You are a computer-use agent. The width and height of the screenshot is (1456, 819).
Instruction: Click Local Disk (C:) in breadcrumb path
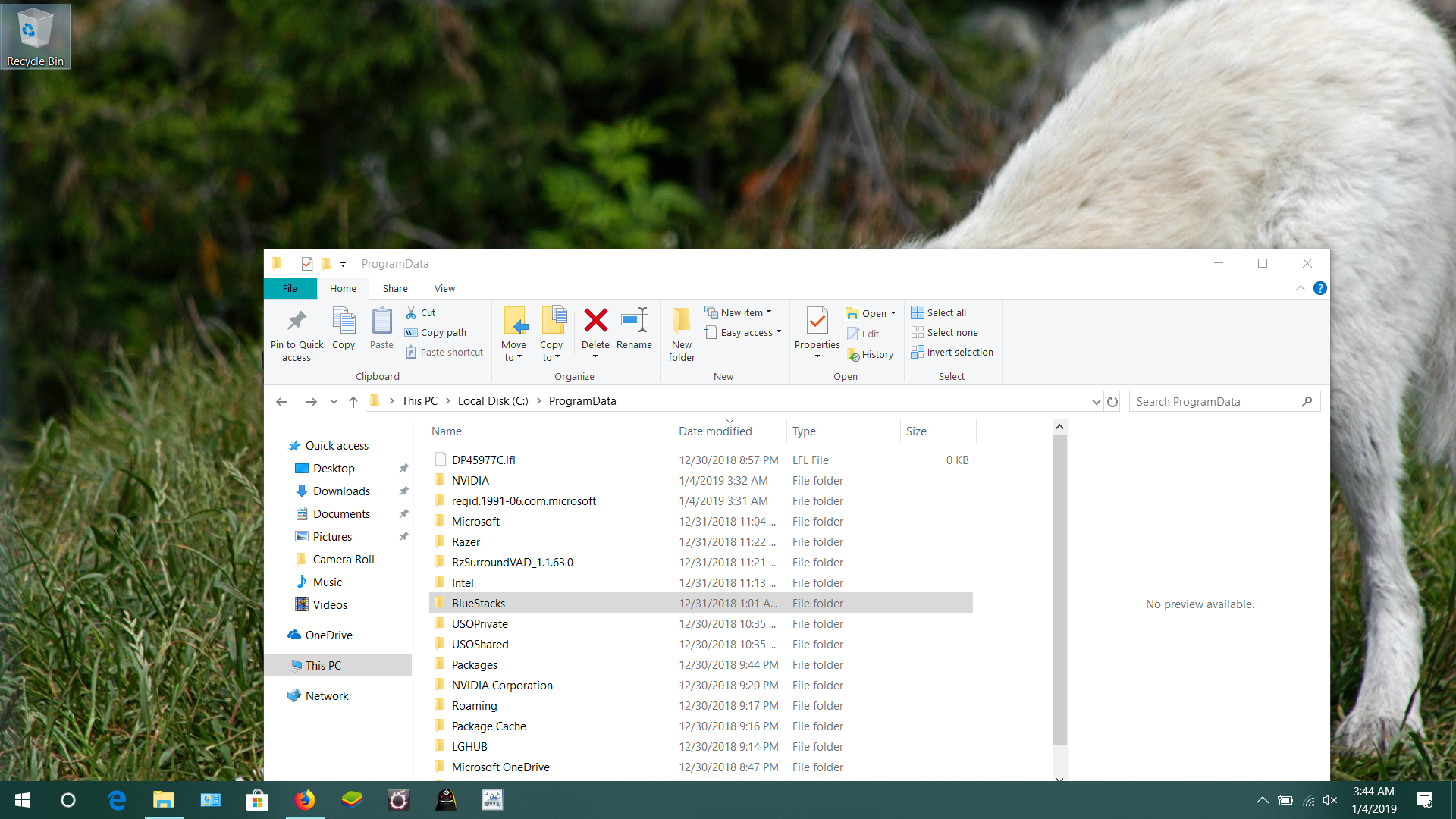click(492, 400)
